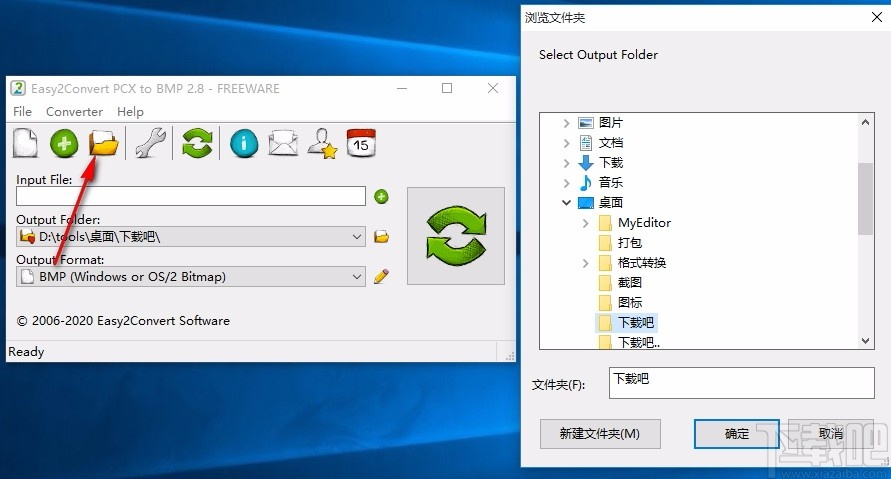Viewport: 891px width, 479px height.
Task: Open the Output Folder dropdown
Action: [x=191, y=236]
